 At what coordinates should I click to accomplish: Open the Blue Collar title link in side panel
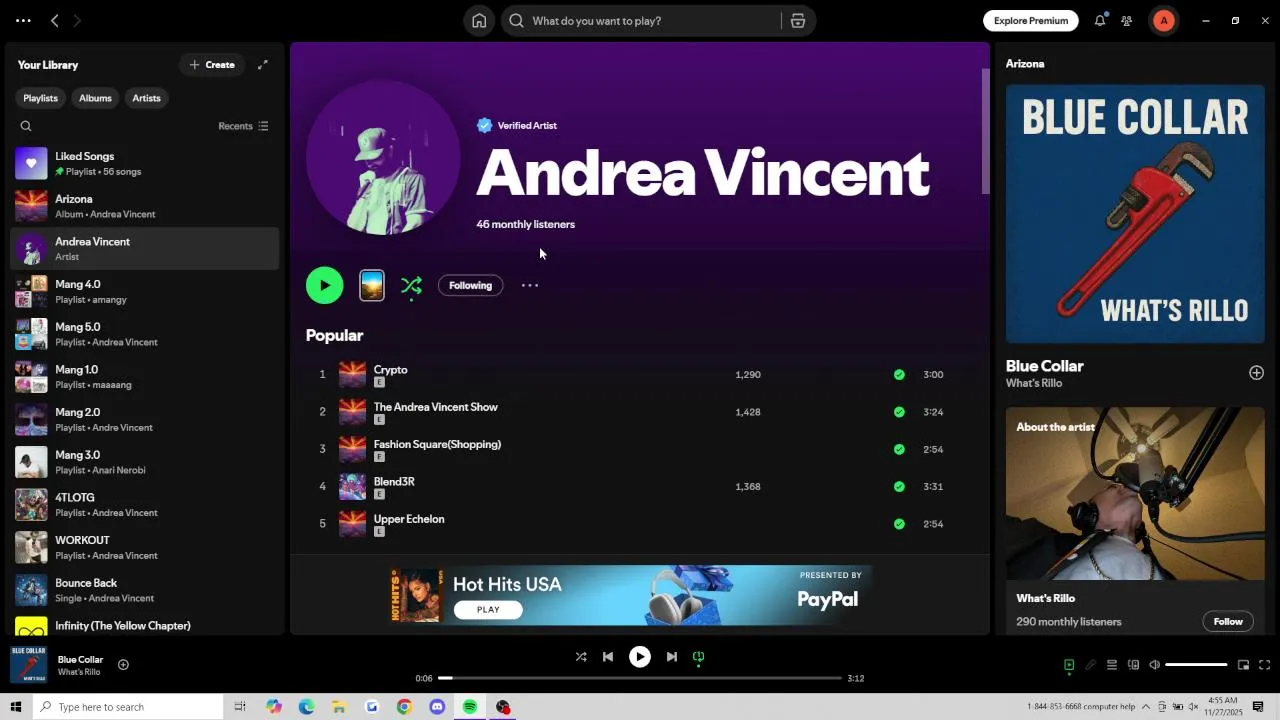(1045, 366)
